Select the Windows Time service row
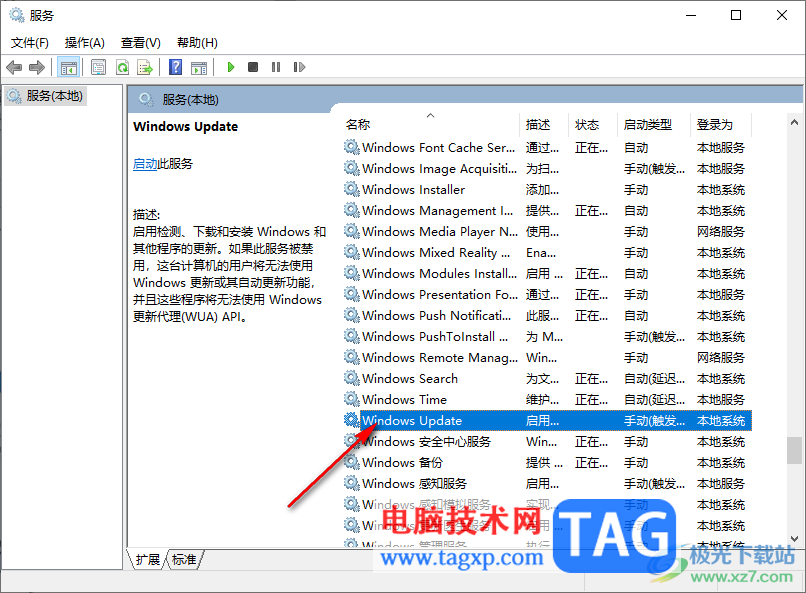 click(547, 400)
